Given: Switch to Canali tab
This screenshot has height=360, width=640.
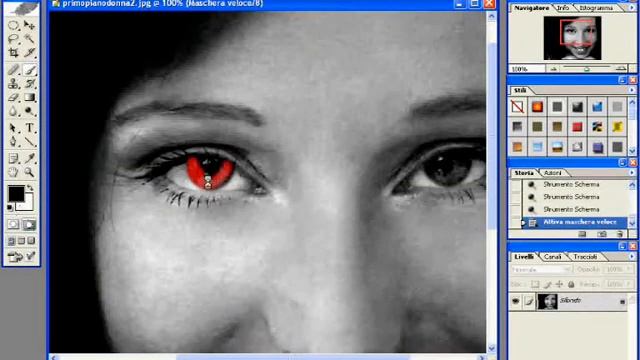Looking at the screenshot, I should point(553,257).
